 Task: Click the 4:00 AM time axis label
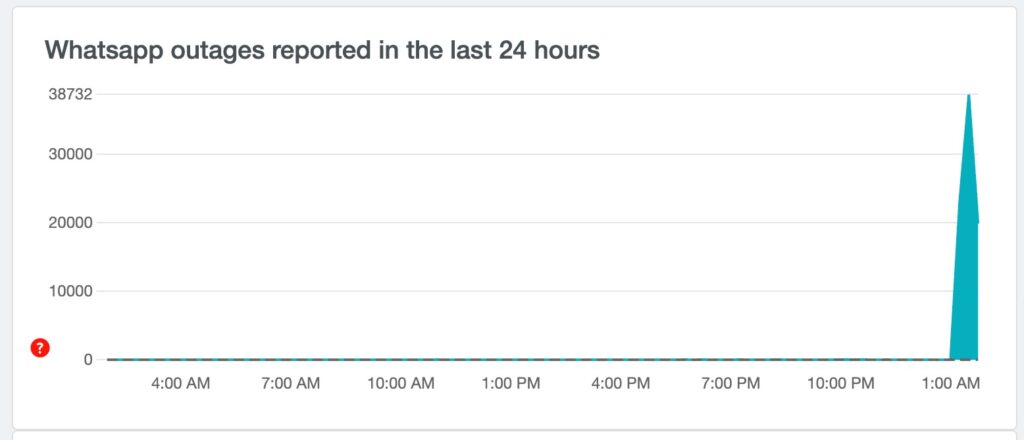click(x=181, y=384)
